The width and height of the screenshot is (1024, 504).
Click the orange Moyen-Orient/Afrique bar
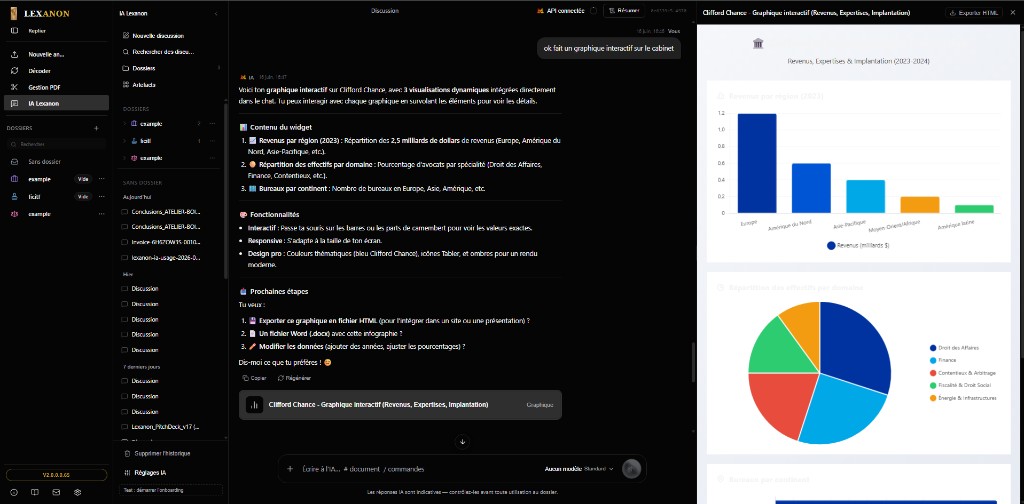pos(920,204)
